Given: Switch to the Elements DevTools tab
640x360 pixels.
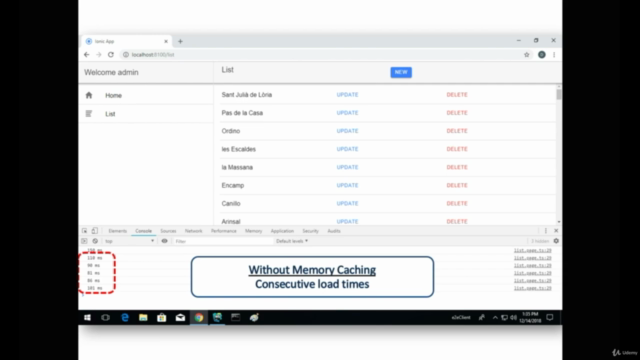Looking at the screenshot, I should point(118,231).
